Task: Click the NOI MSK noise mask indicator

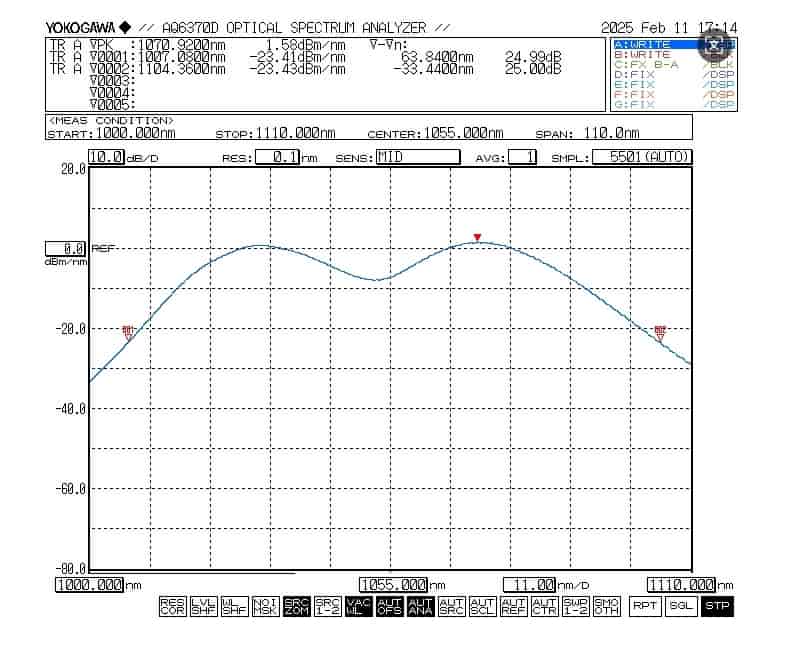Action: 265,605
